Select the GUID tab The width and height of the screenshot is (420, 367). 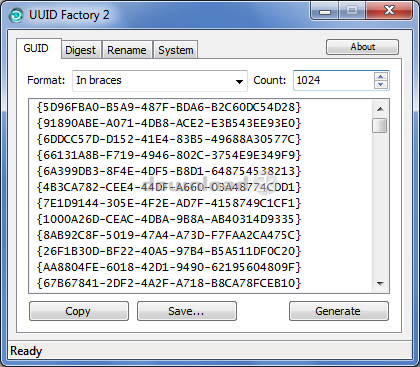click(x=36, y=48)
